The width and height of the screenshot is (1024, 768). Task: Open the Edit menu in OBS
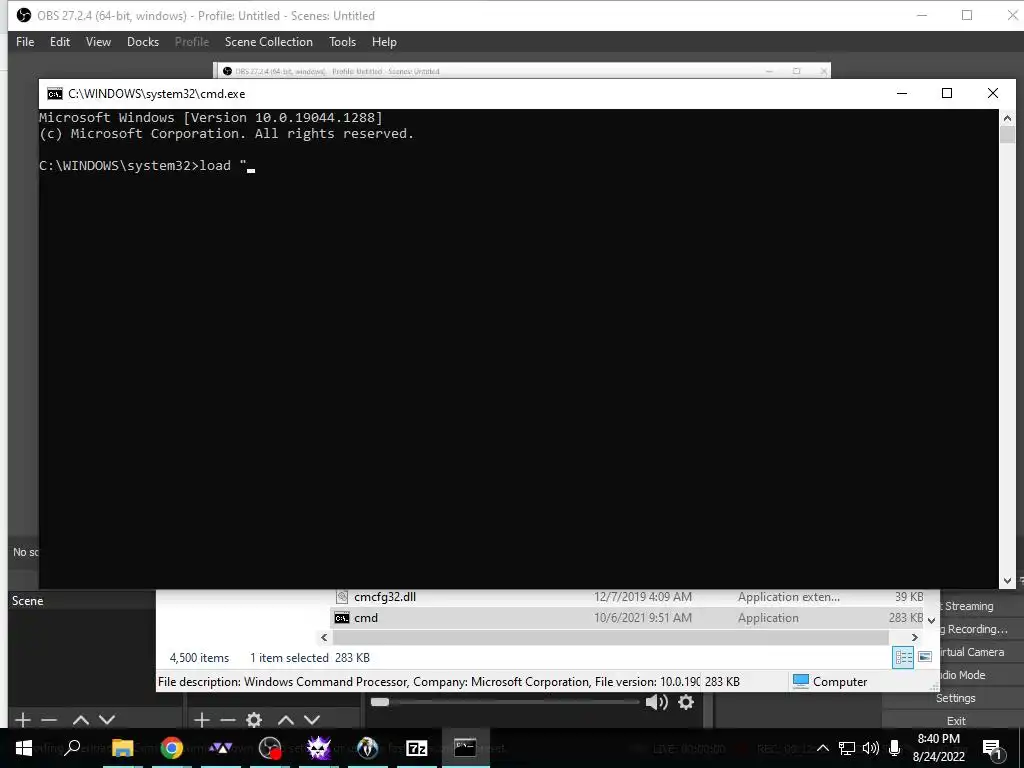click(60, 42)
